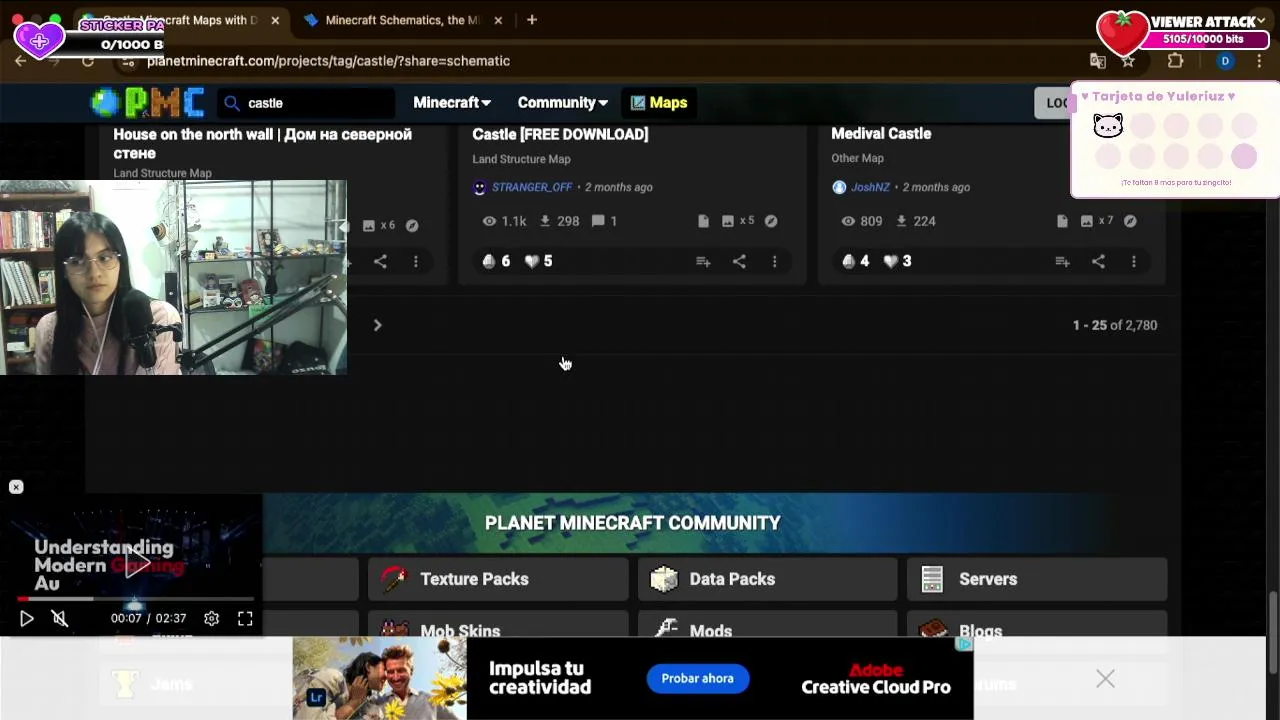Bookmark this page with the star icon
1280x720 pixels.
point(1128,61)
